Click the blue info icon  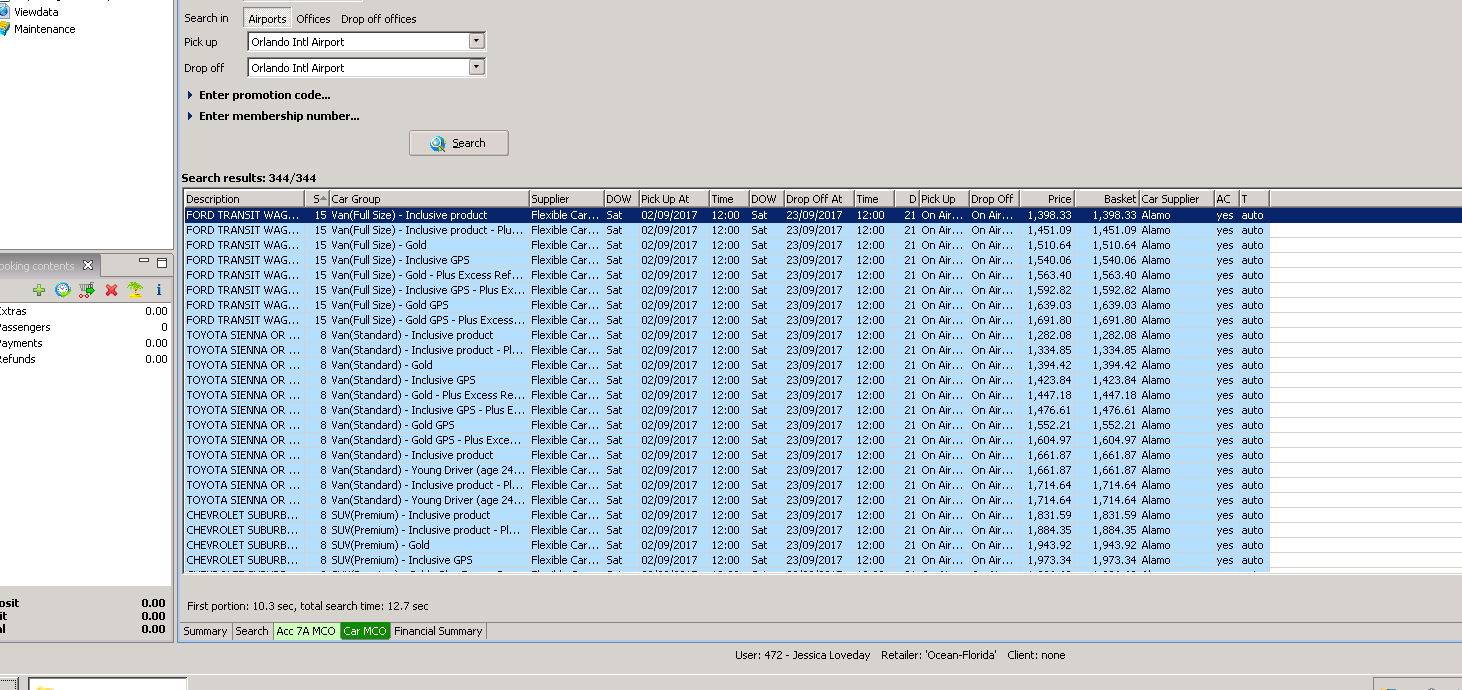(x=158, y=290)
